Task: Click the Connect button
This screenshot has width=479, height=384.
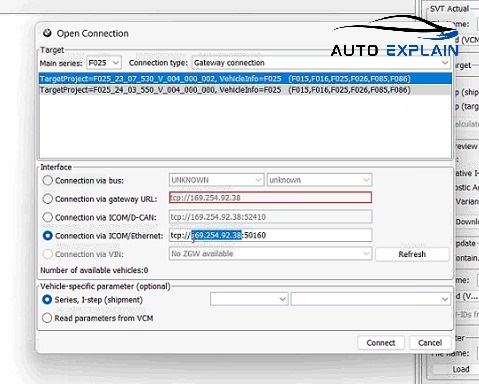Action: tap(381, 343)
